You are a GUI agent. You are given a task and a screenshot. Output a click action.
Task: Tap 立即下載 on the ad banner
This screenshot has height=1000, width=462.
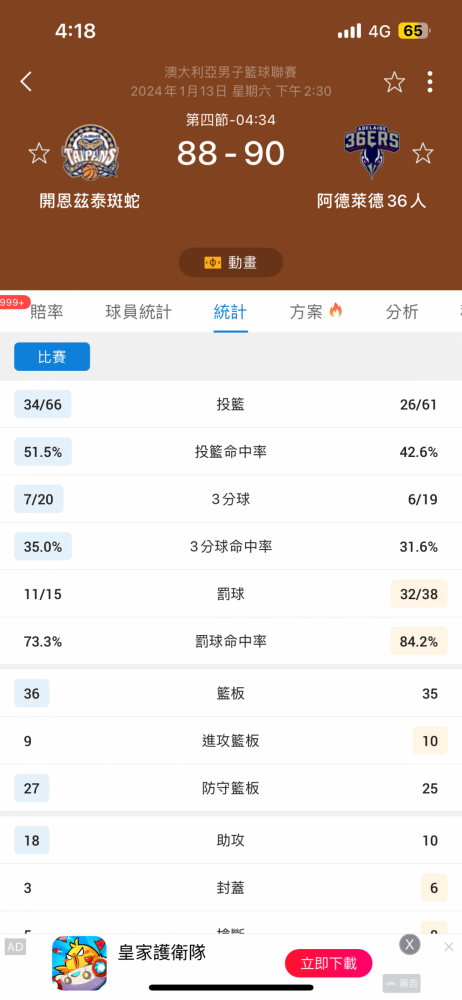point(329,963)
